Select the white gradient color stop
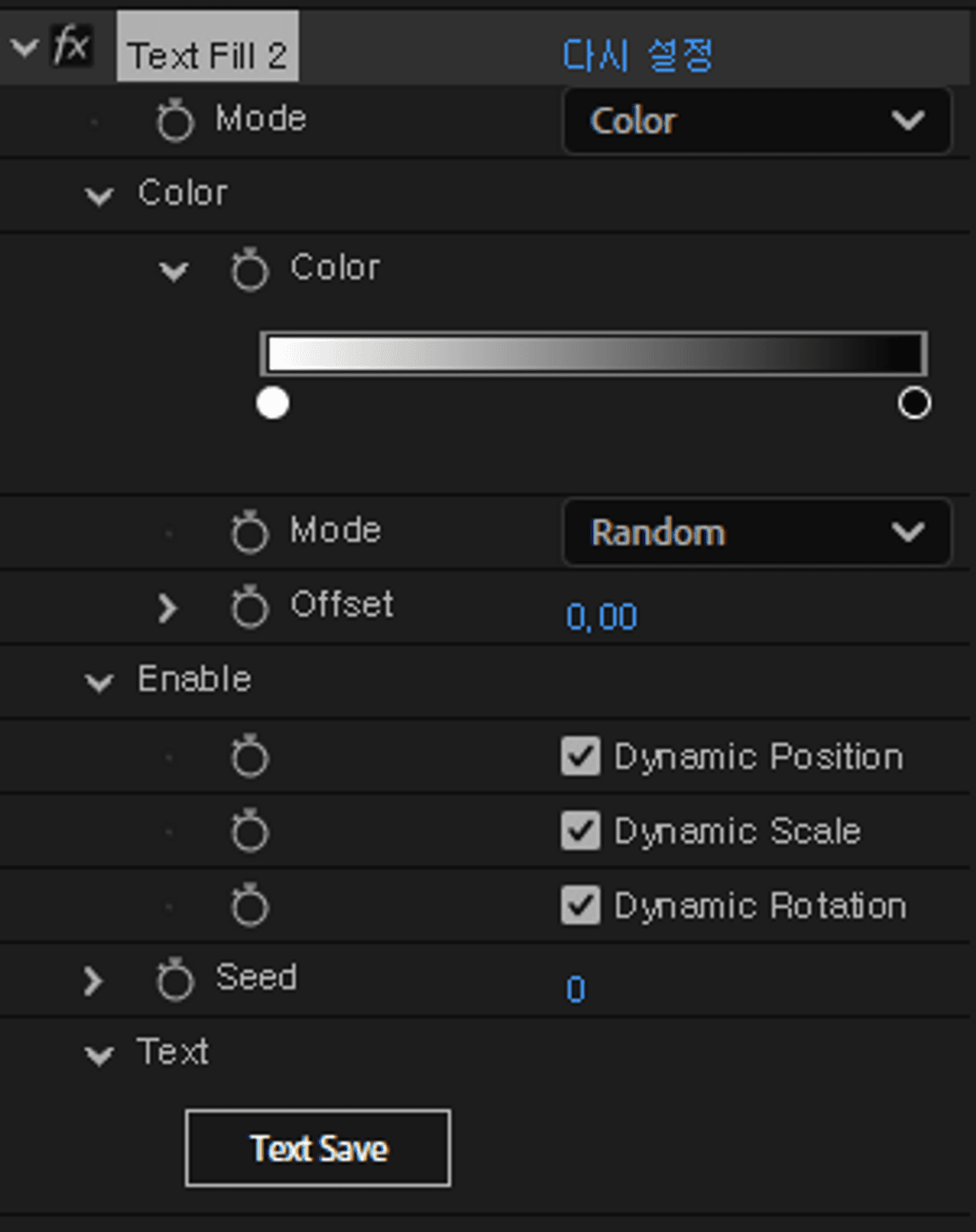The image size is (976, 1232). click(x=272, y=403)
